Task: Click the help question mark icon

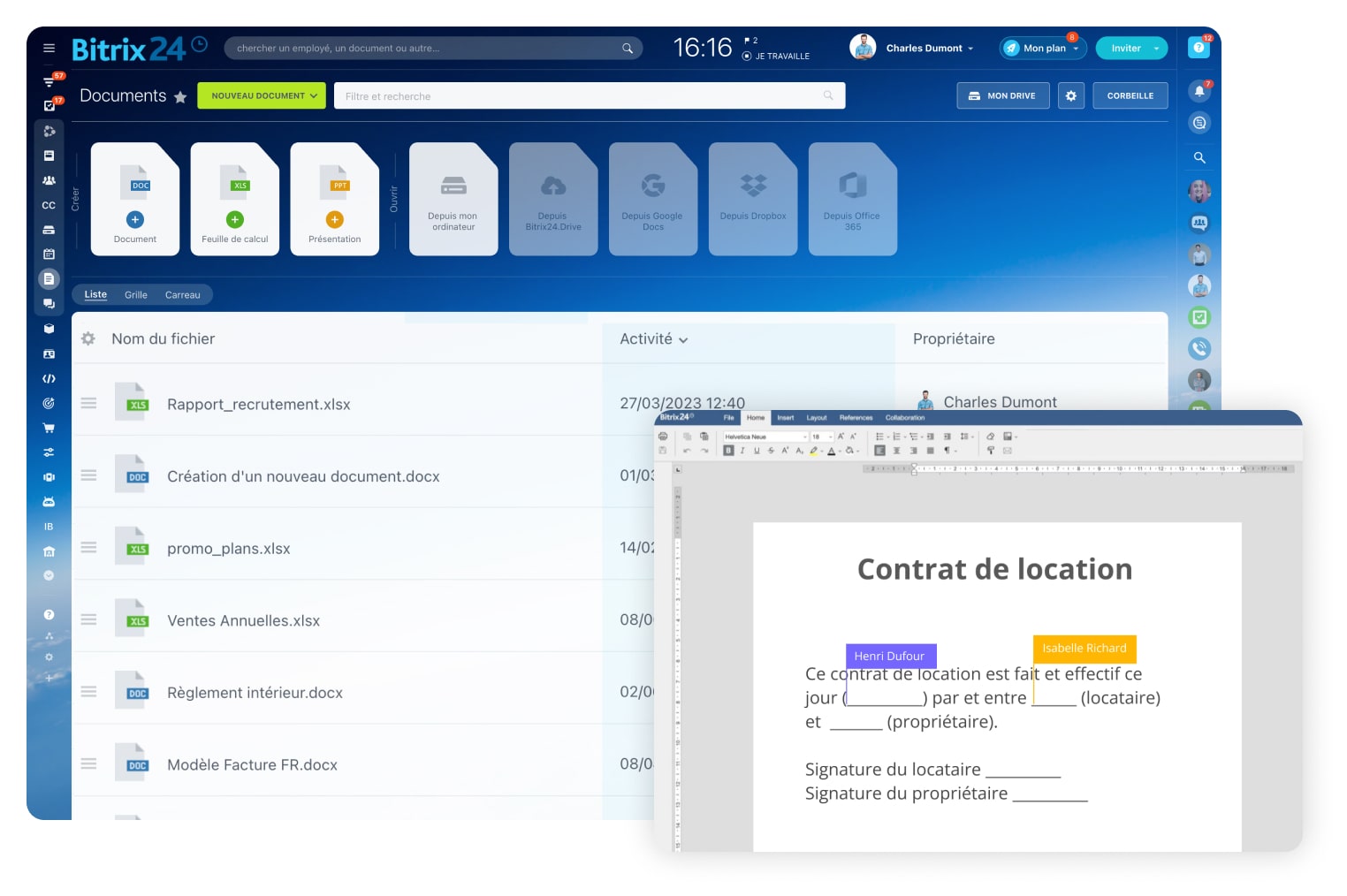Action: coord(1199,48)
